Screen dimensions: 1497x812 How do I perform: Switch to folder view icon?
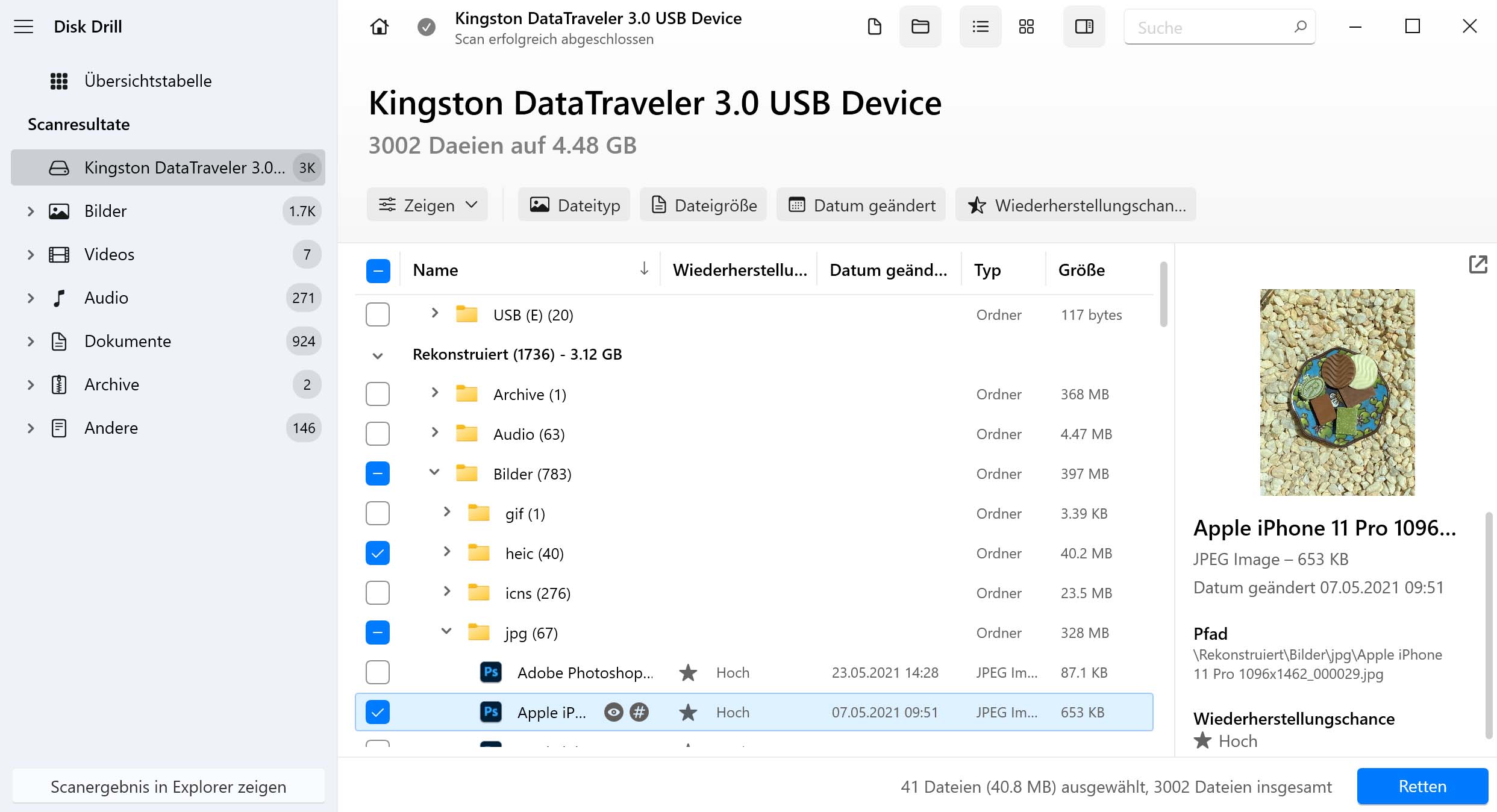click(x=920, y=27)
